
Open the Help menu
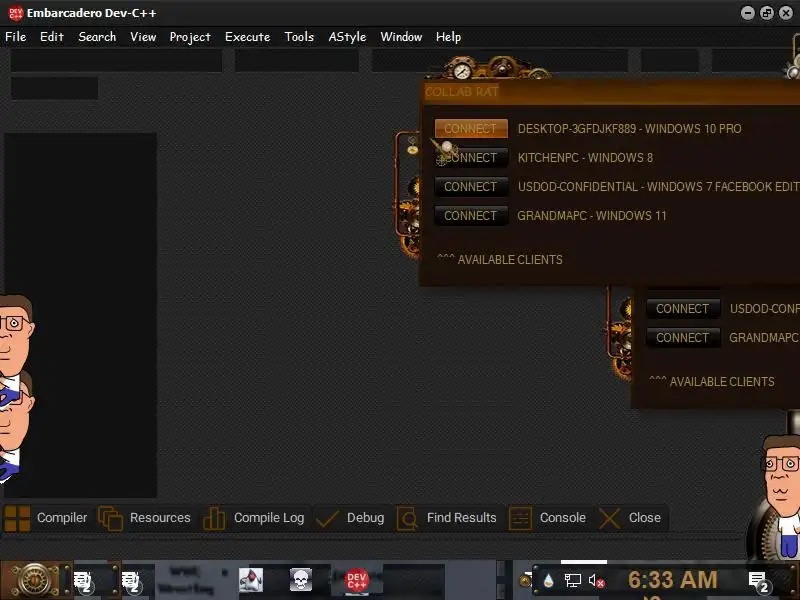pyautogui.click(x=448, y=37)
